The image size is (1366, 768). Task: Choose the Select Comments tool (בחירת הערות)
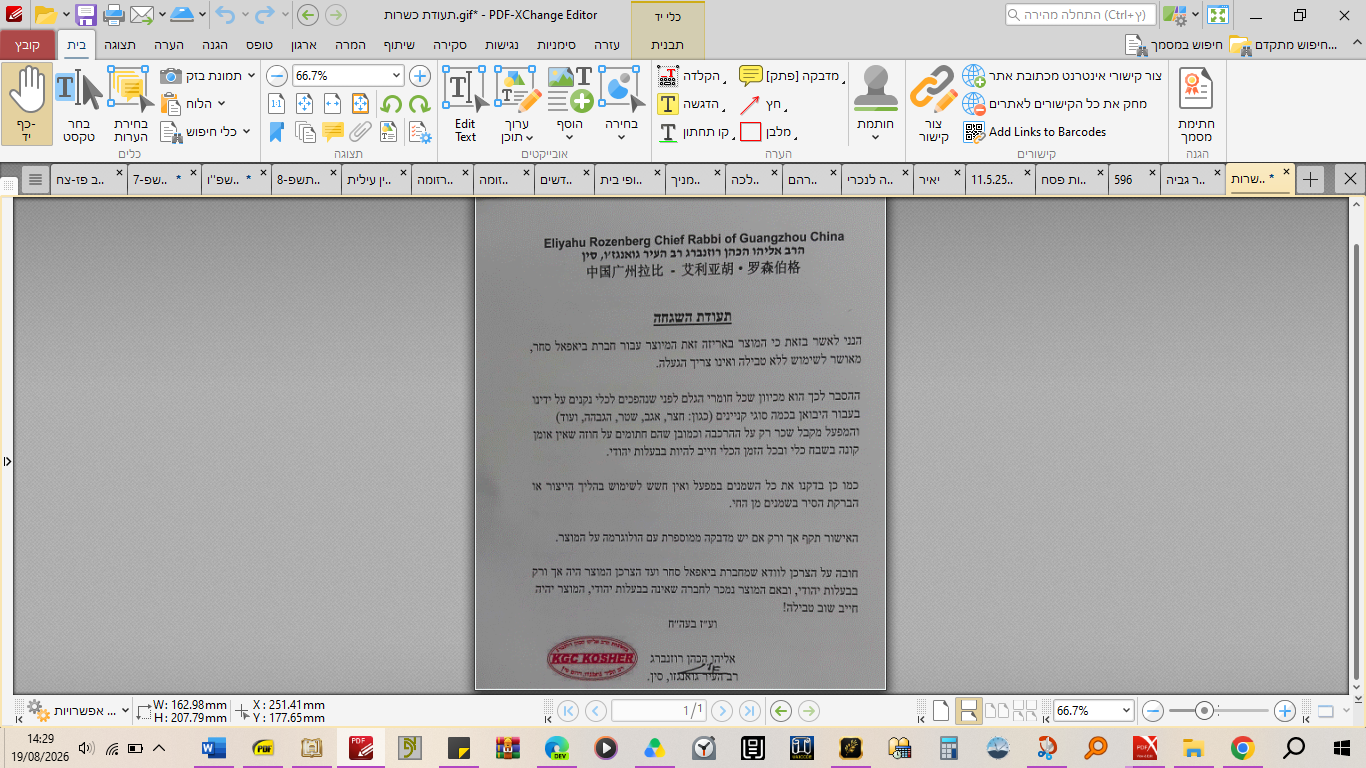130,104
